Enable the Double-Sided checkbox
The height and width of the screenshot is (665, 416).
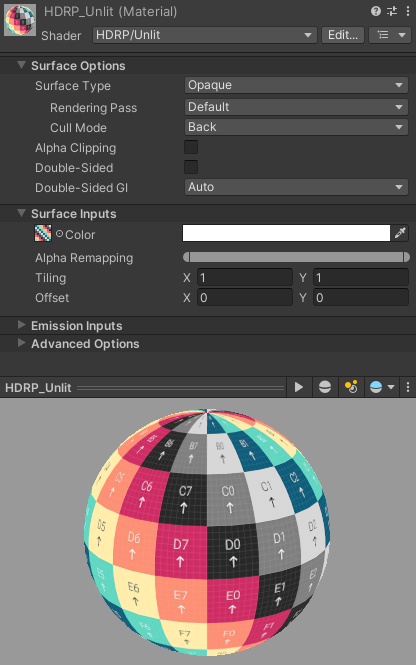[191, 167]
